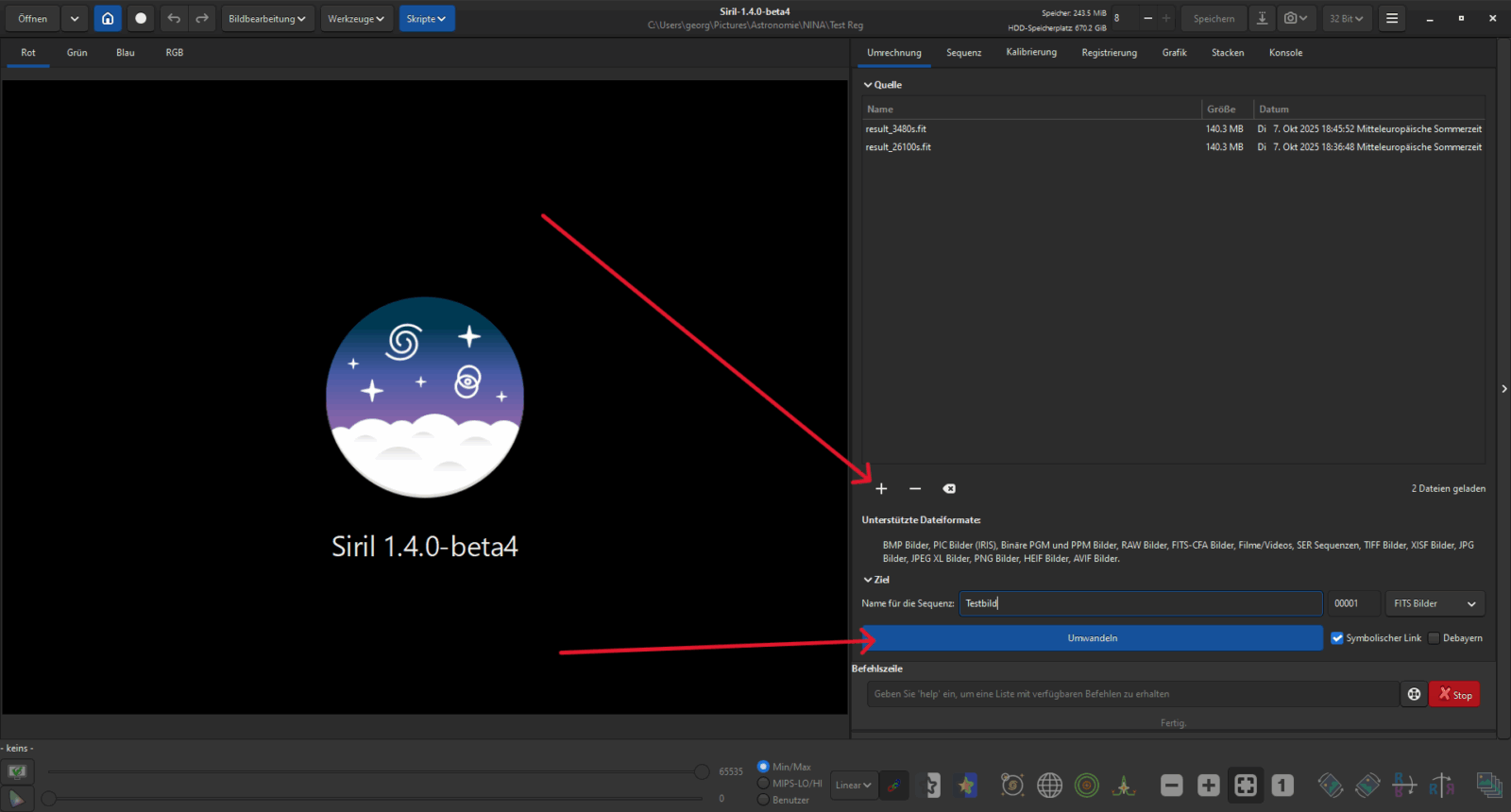Zoom out with the minus magnifier icon
This screenshot has width=1511, height=812.
point(1172,785)
